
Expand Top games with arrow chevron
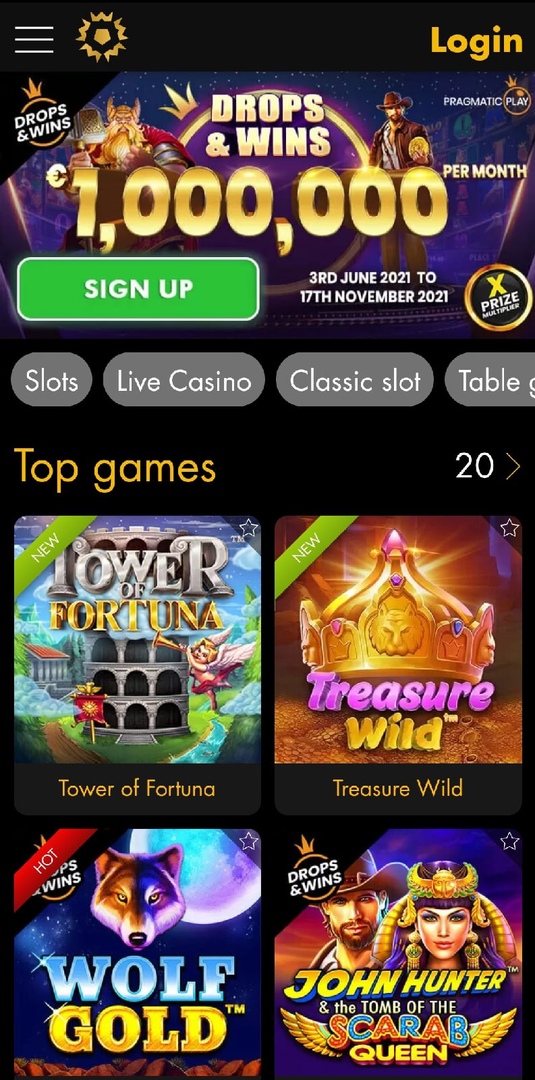[513, 467]
